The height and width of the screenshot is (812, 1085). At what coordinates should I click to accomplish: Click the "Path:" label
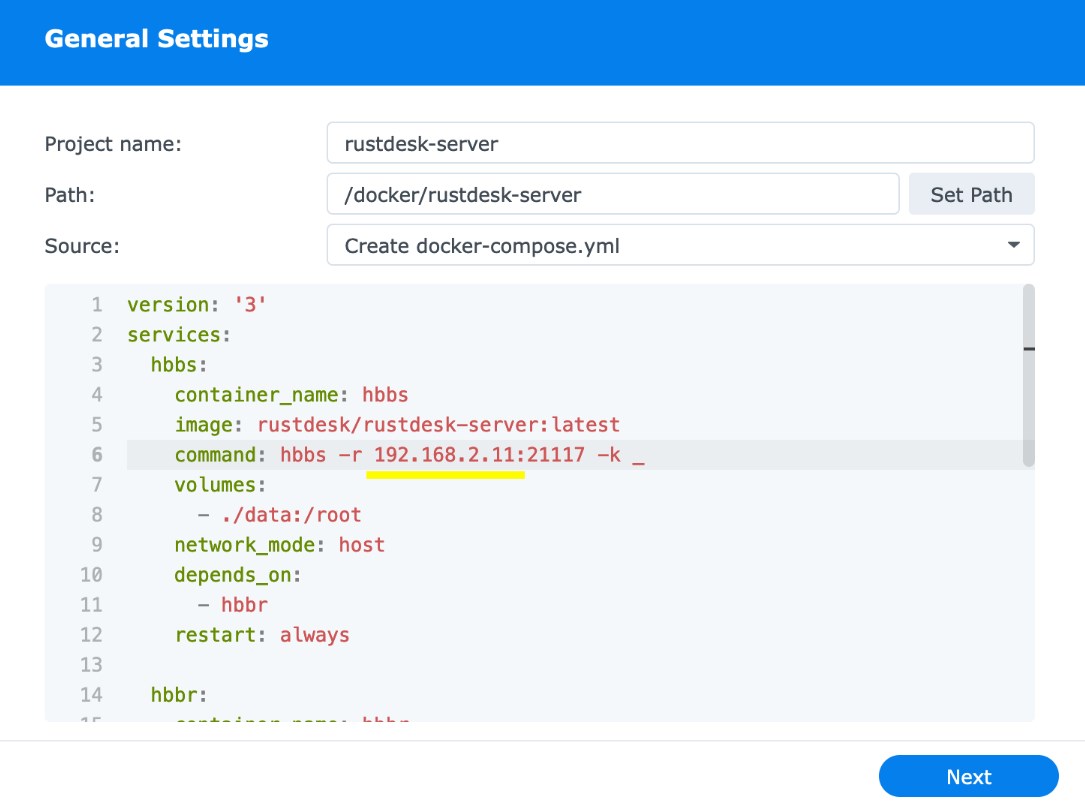click(69, 195)
